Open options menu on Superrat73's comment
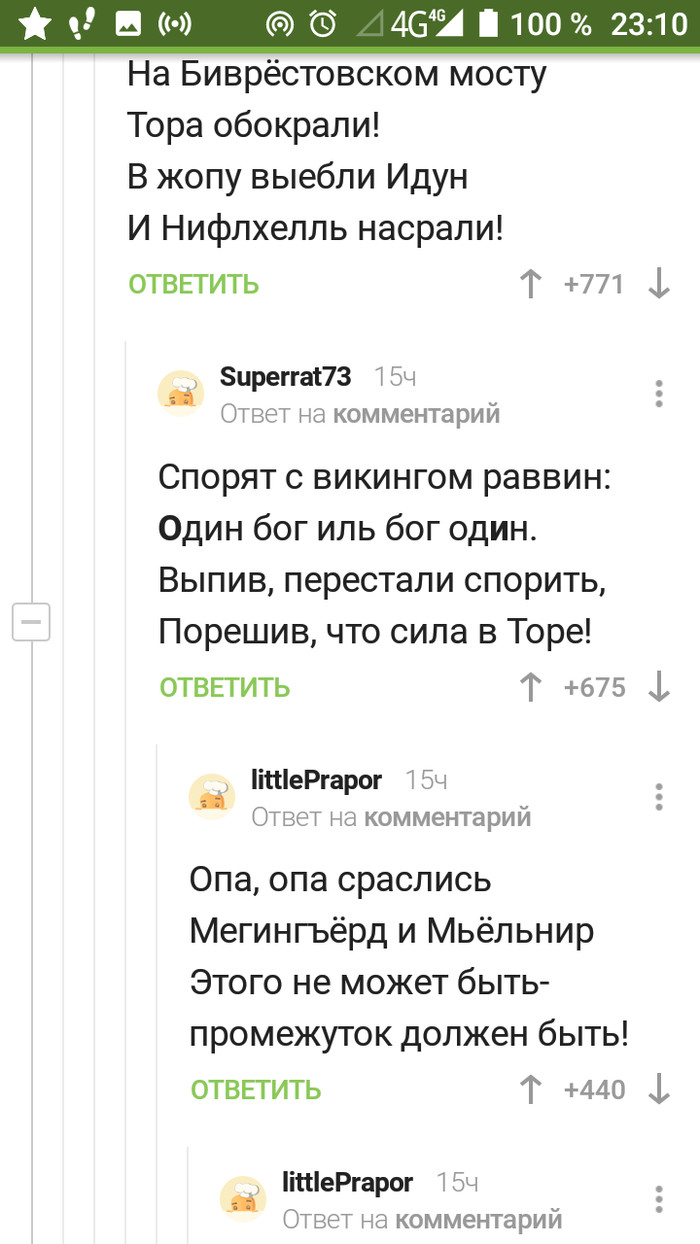The image size is (700, 1244). (659, 394)
